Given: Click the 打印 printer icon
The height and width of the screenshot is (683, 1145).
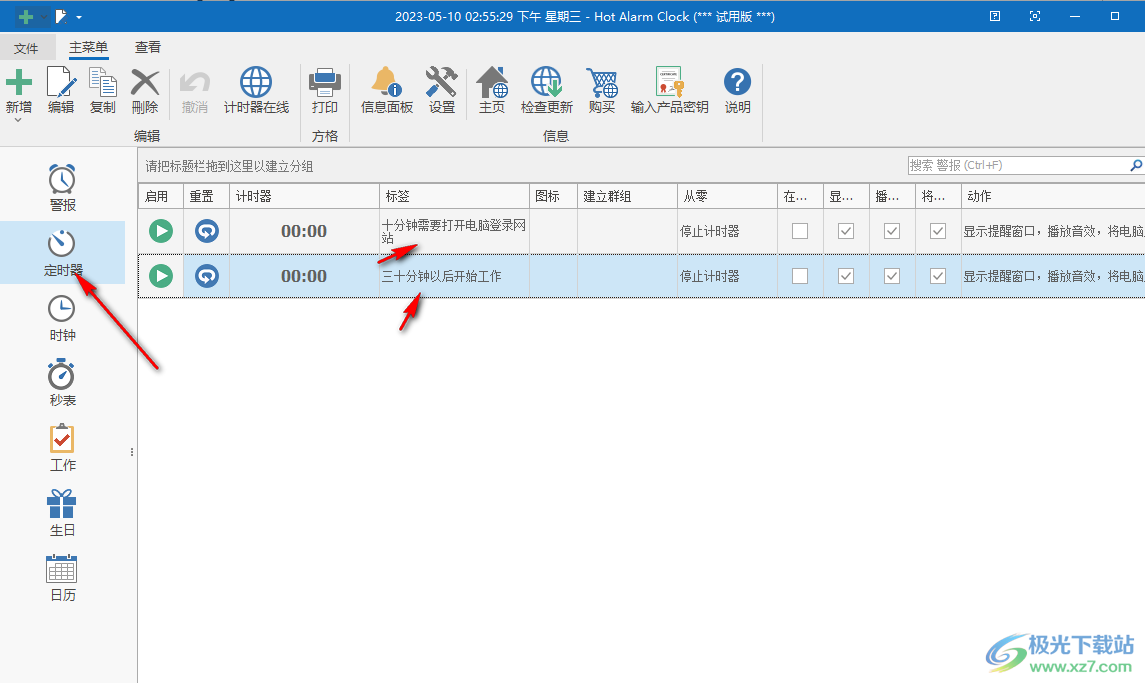Looking at the screenshot, I should click(325, 83).
